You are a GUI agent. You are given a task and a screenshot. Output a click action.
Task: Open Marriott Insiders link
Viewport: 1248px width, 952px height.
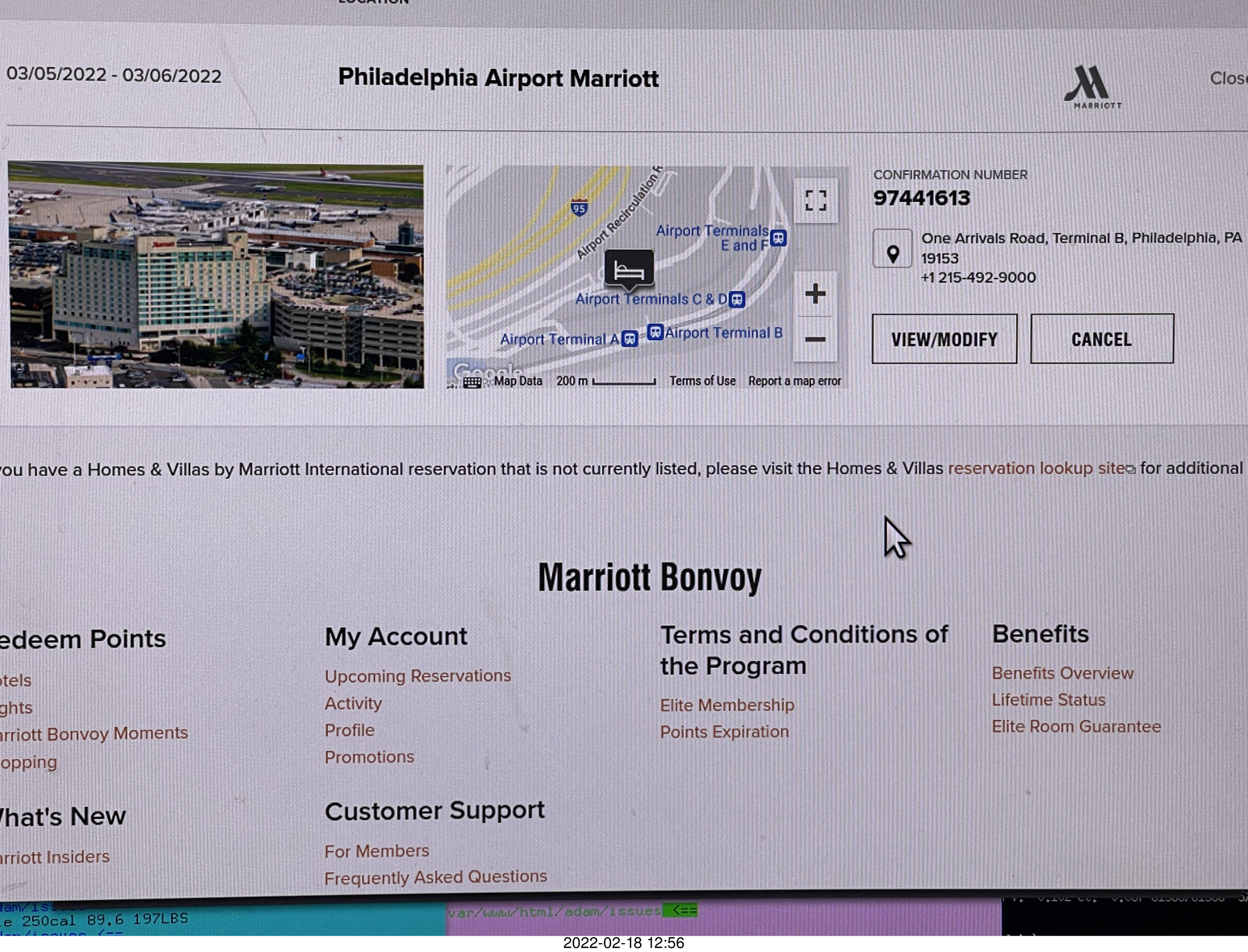pyautogui.click(x=54, y=857)
